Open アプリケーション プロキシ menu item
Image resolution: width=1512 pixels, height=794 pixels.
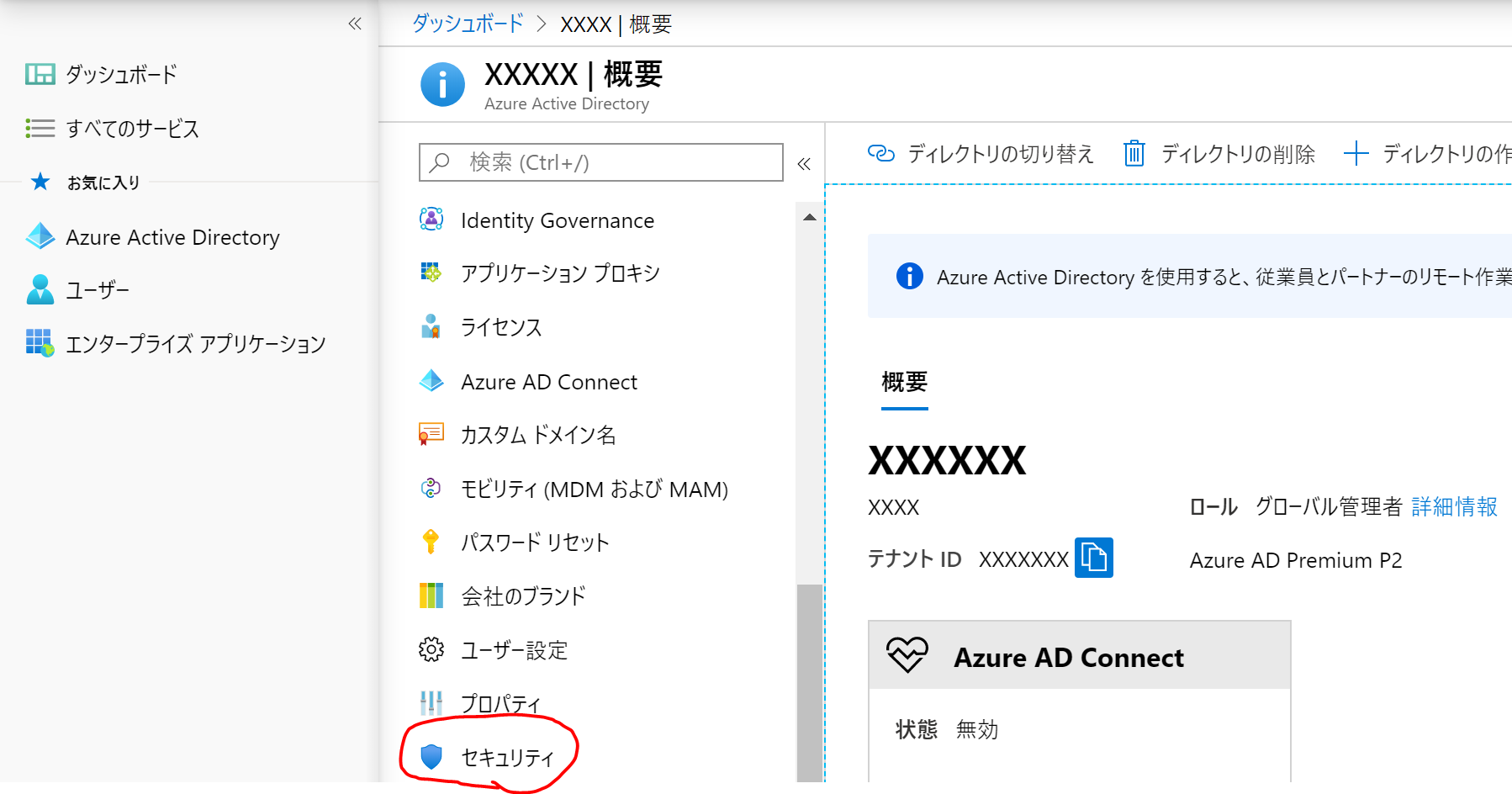click(561, 273)
